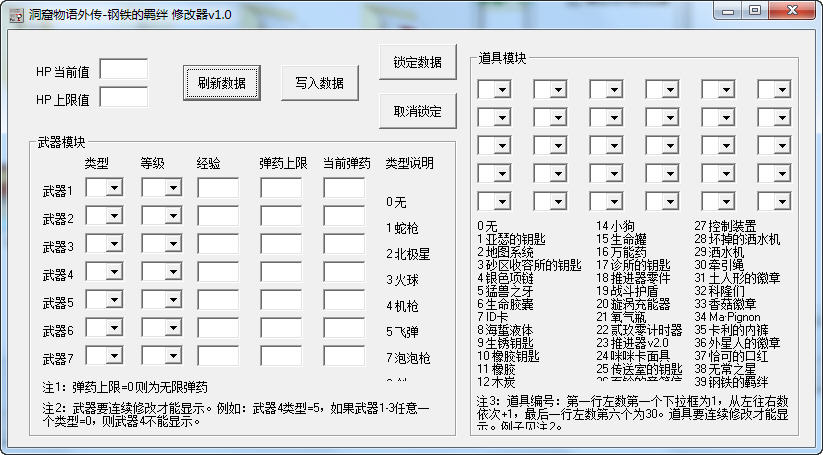Open item slot 16 dropdown in 道具模块
Viewport: 823px width, 455px height.
(662, 145)
